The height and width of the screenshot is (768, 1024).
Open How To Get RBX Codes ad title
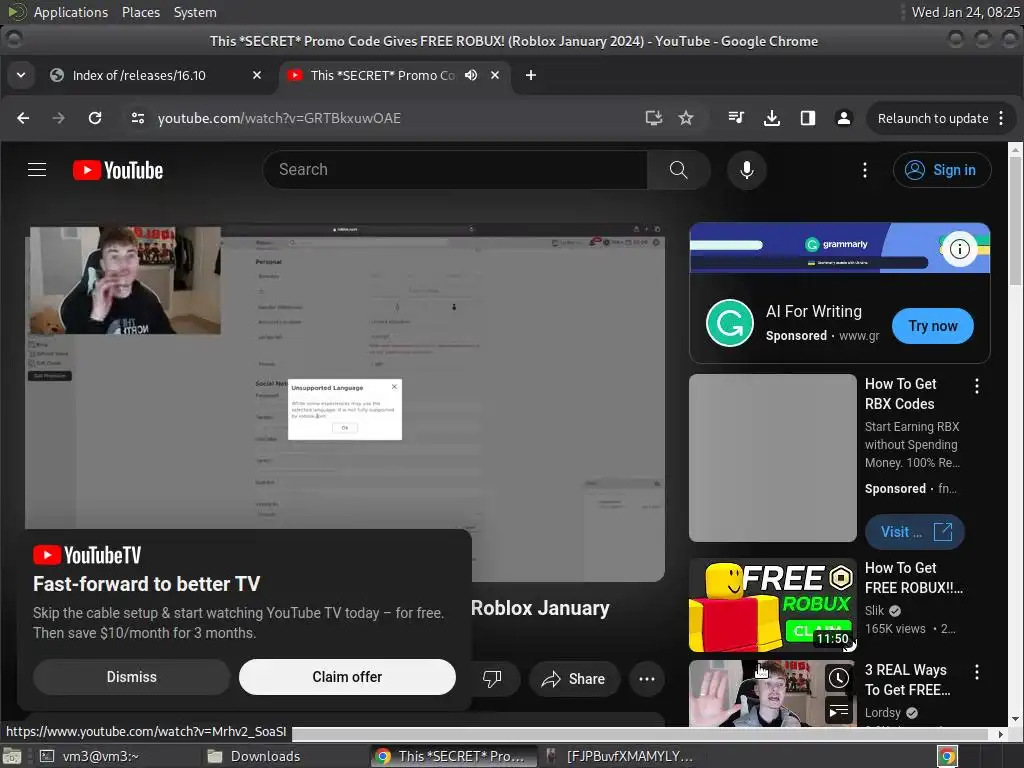coord(901,394)
